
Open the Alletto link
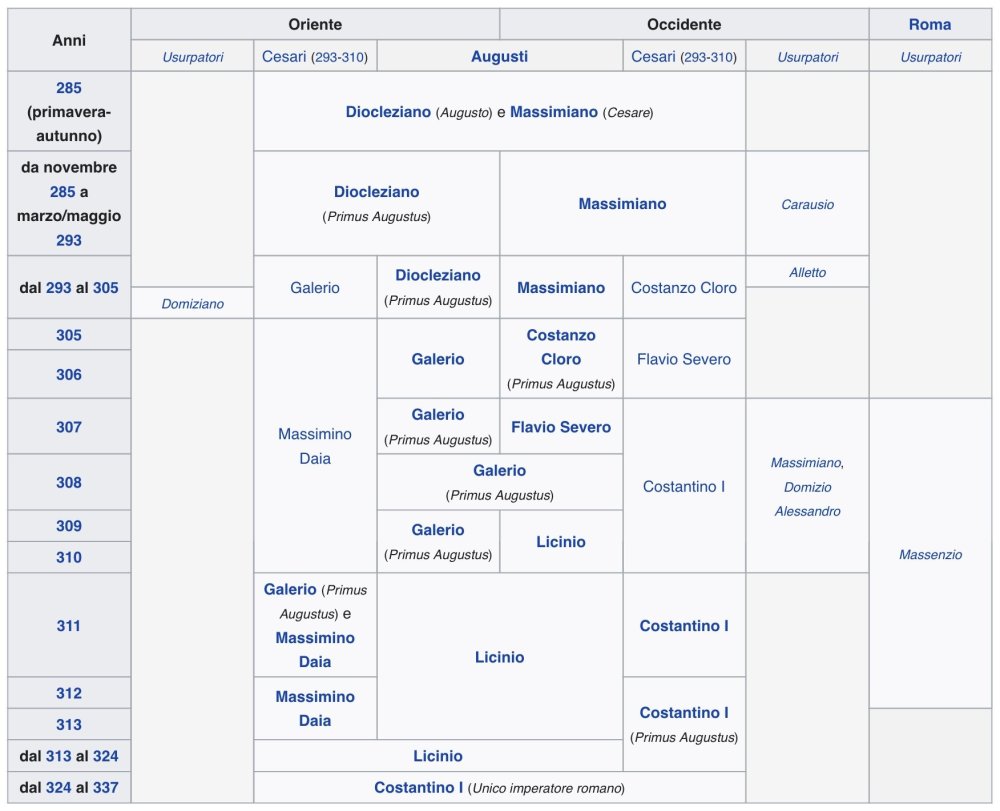(807, 272)
